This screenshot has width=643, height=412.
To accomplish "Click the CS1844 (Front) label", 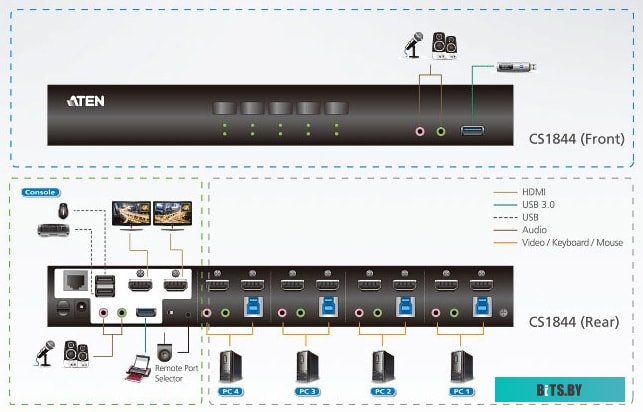I will click(577, 139).
